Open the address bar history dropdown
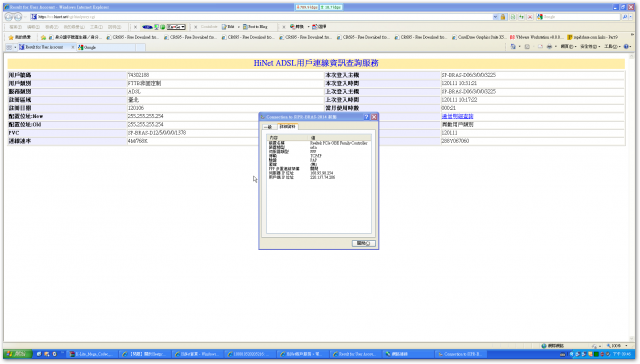Viewport: 640px width, 364px height. [496, 17]
